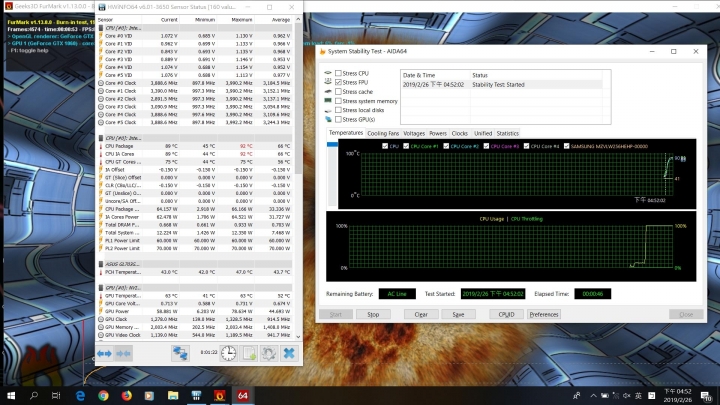This screenshot has width=720, height=405.
Task: Toggle CPU Core #4 graph checkbox
Action: pos(526,146)
